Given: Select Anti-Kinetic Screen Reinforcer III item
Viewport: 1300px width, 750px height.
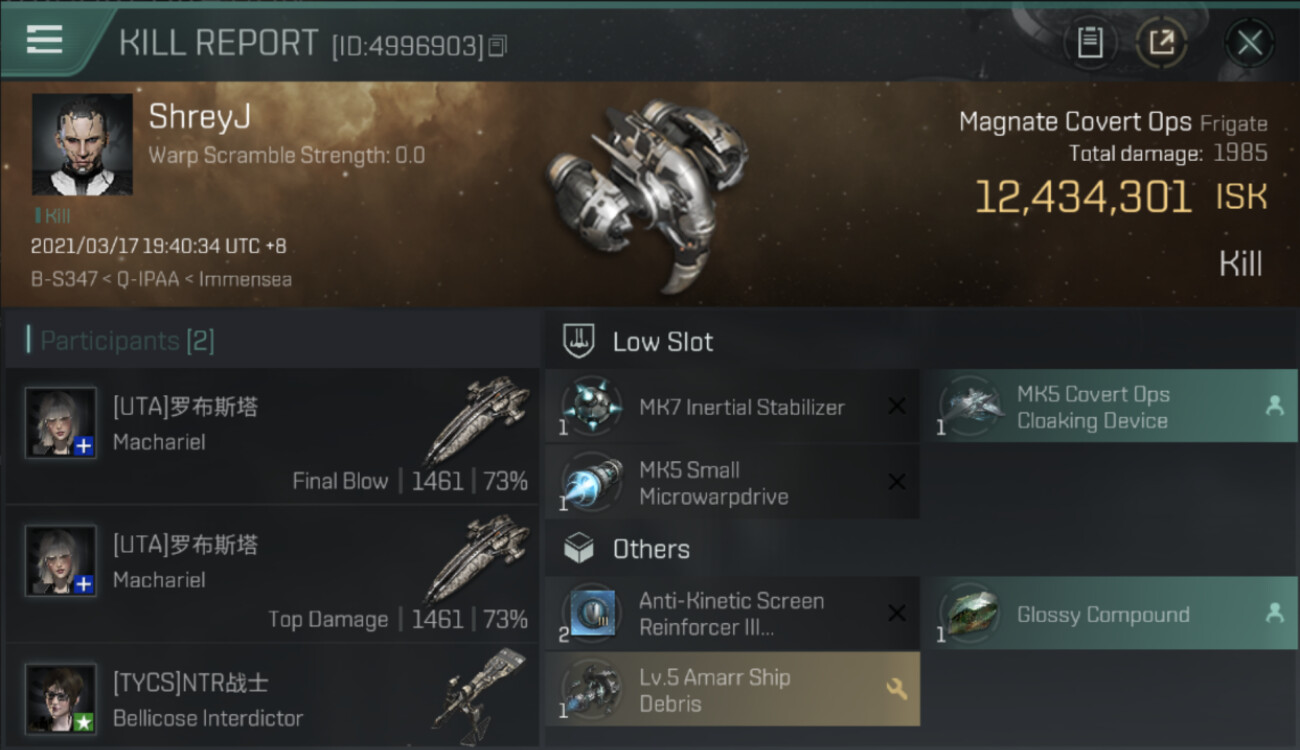Looking at the screenshot, I should [x=732, y=614].
